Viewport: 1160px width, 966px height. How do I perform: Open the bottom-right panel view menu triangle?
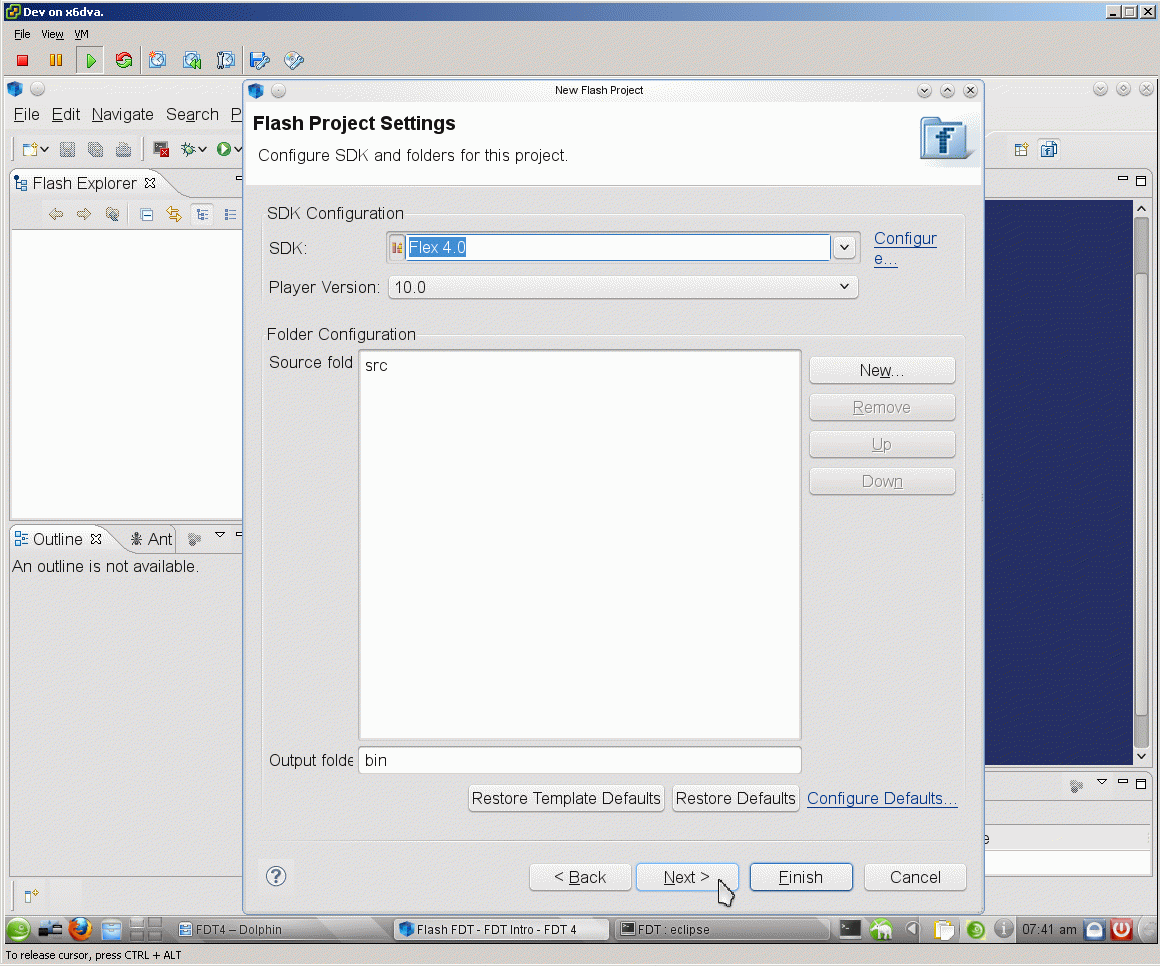click(x=1102, y=782)
